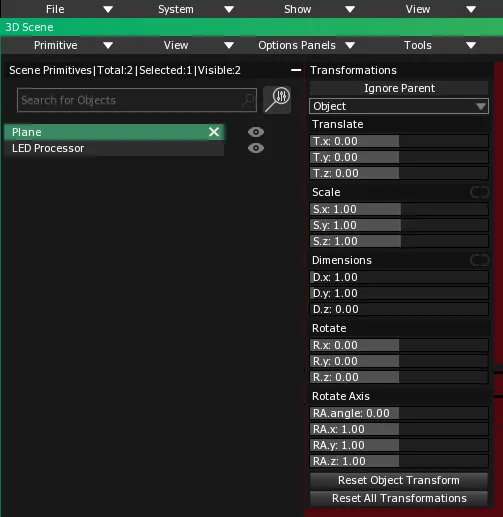503x517 pixels.
Task: Click the T.x translate slider
Action: 399,141
